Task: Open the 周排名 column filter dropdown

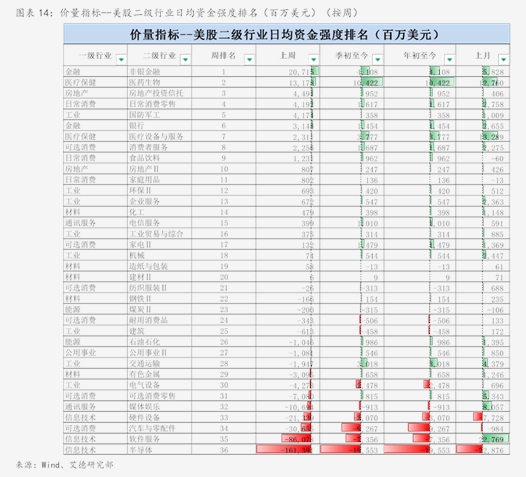Action: coord(249,60)
